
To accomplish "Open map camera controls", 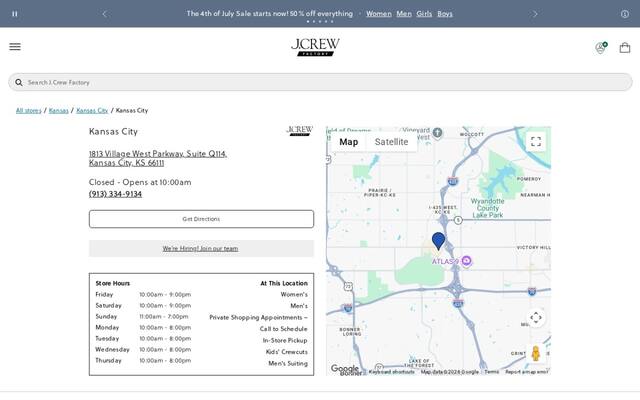I will coord(536,318).
